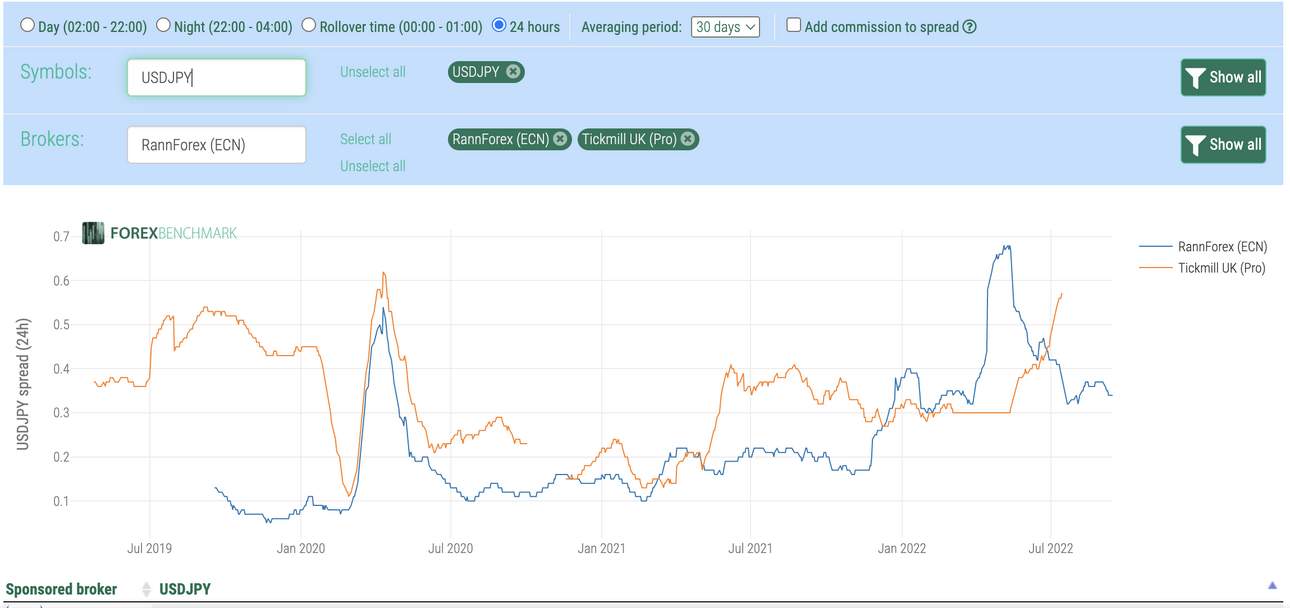Remove the RannForex (ECN) broker tag
Screen dimensions: 1290x608
(560, 139)
